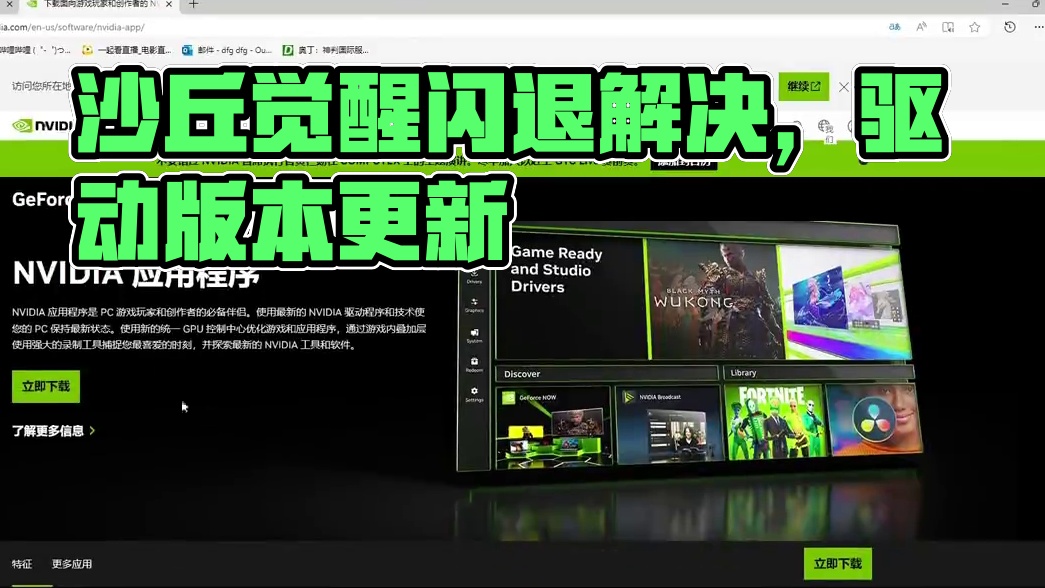Click the translate icon in the address bar
Image resolution: width=1045 pixels, height=588 pixels.
(894, 27)
